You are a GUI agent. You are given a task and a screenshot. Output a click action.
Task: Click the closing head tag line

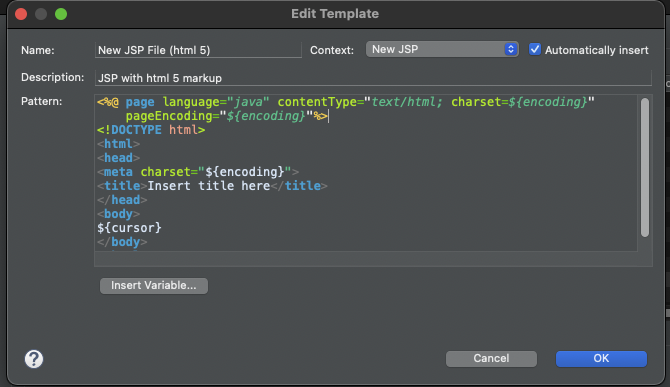[122, 200]
